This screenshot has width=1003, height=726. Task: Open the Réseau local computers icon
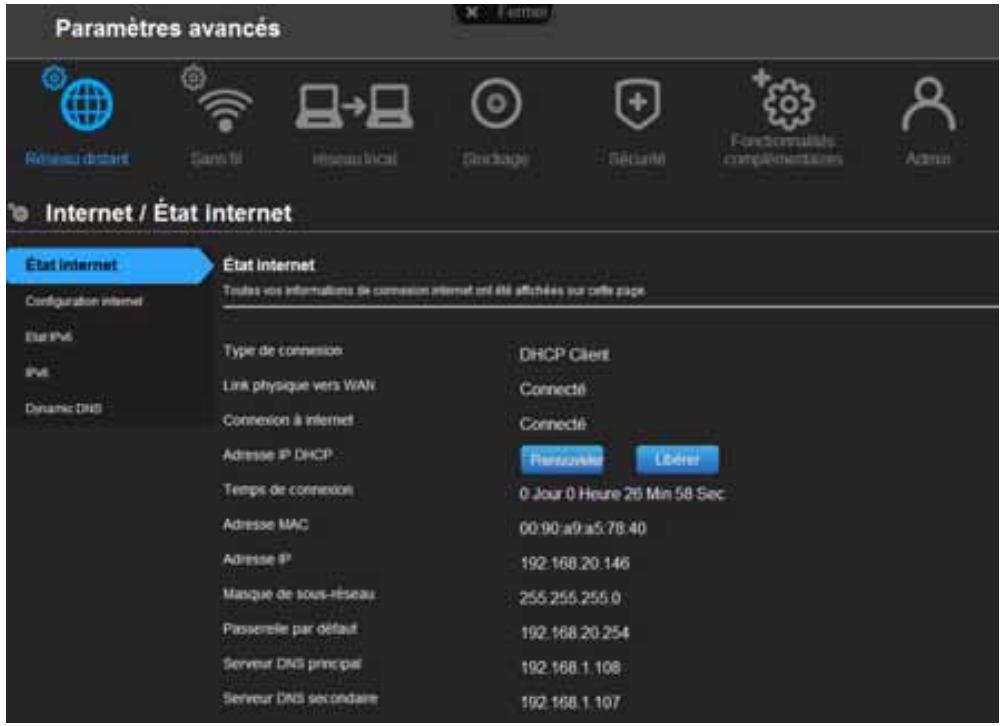coord(354,107)
